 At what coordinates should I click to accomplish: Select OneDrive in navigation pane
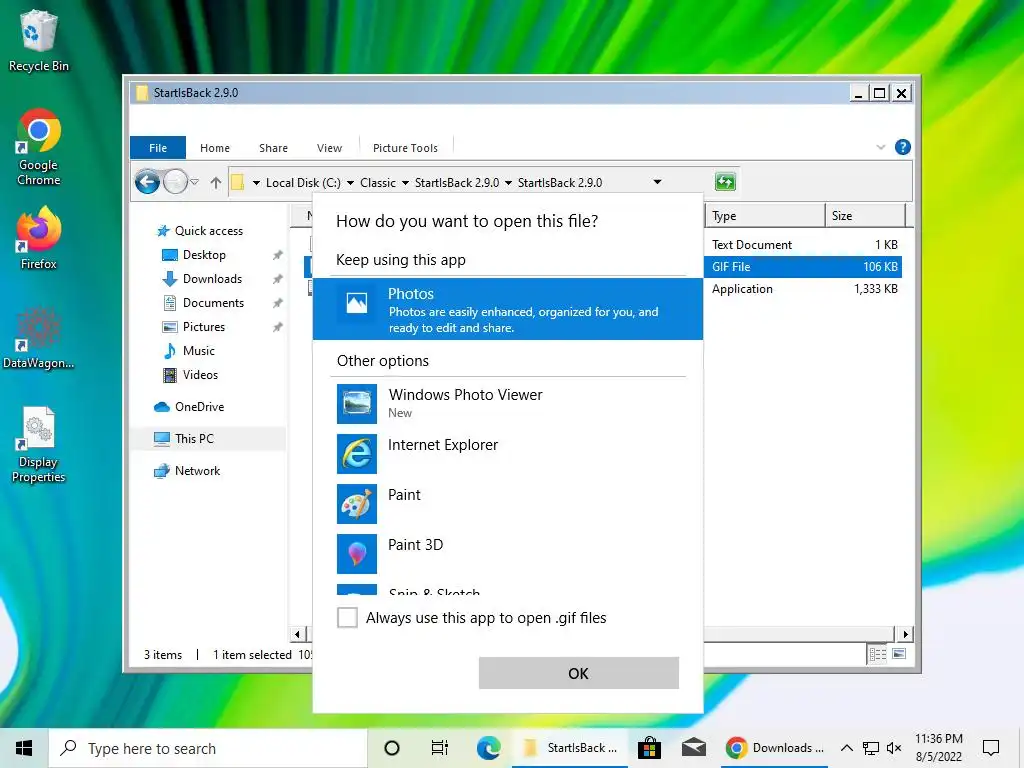(x=189, y=407)
